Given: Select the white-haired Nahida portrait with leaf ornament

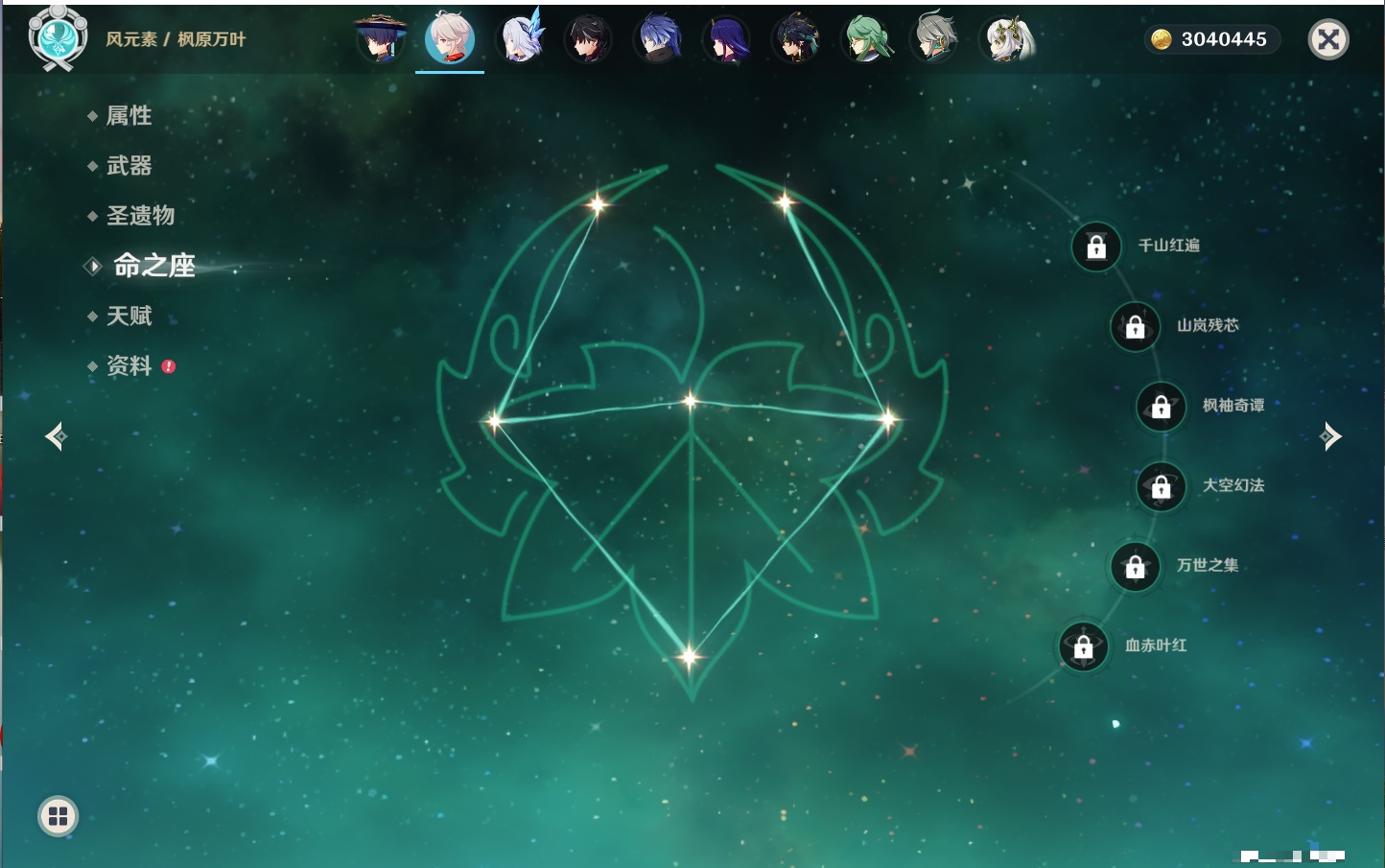Looking at the screenshot, I should click(x=1005, y=39).
